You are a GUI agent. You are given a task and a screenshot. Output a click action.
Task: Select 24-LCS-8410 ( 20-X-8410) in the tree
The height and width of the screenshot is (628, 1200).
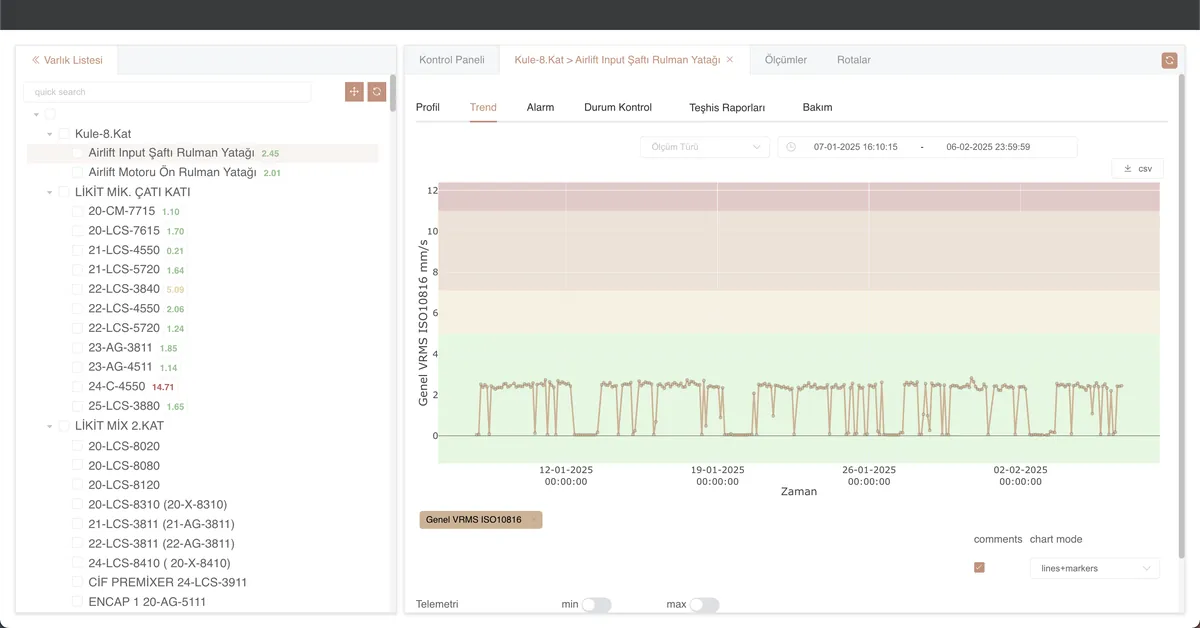click(x=159, y=563)
